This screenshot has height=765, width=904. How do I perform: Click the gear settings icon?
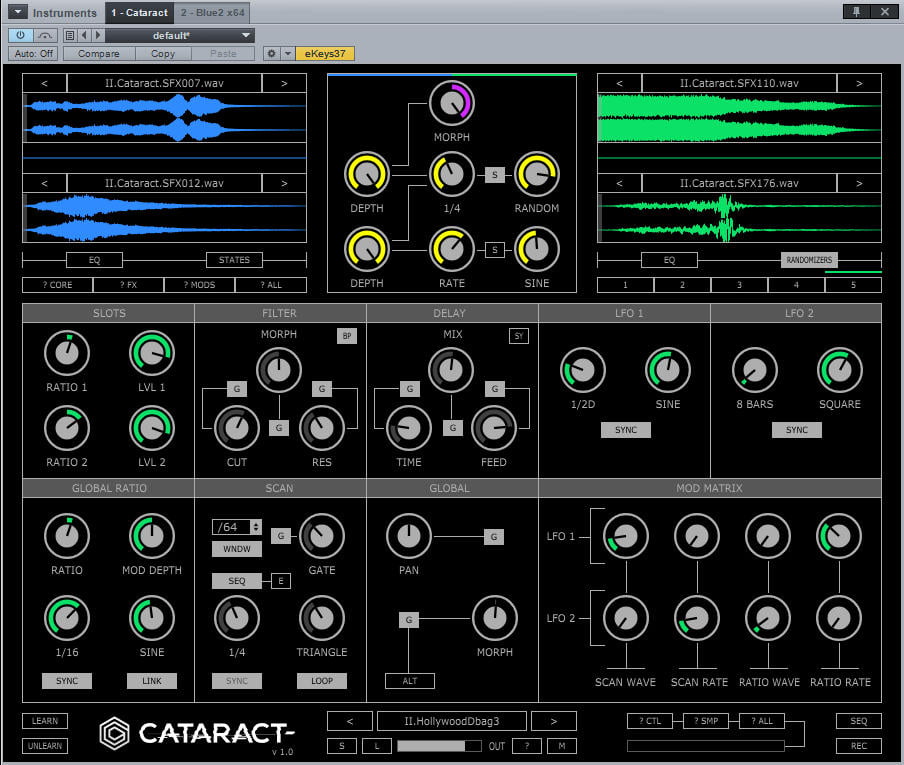(x=271, y=53)
